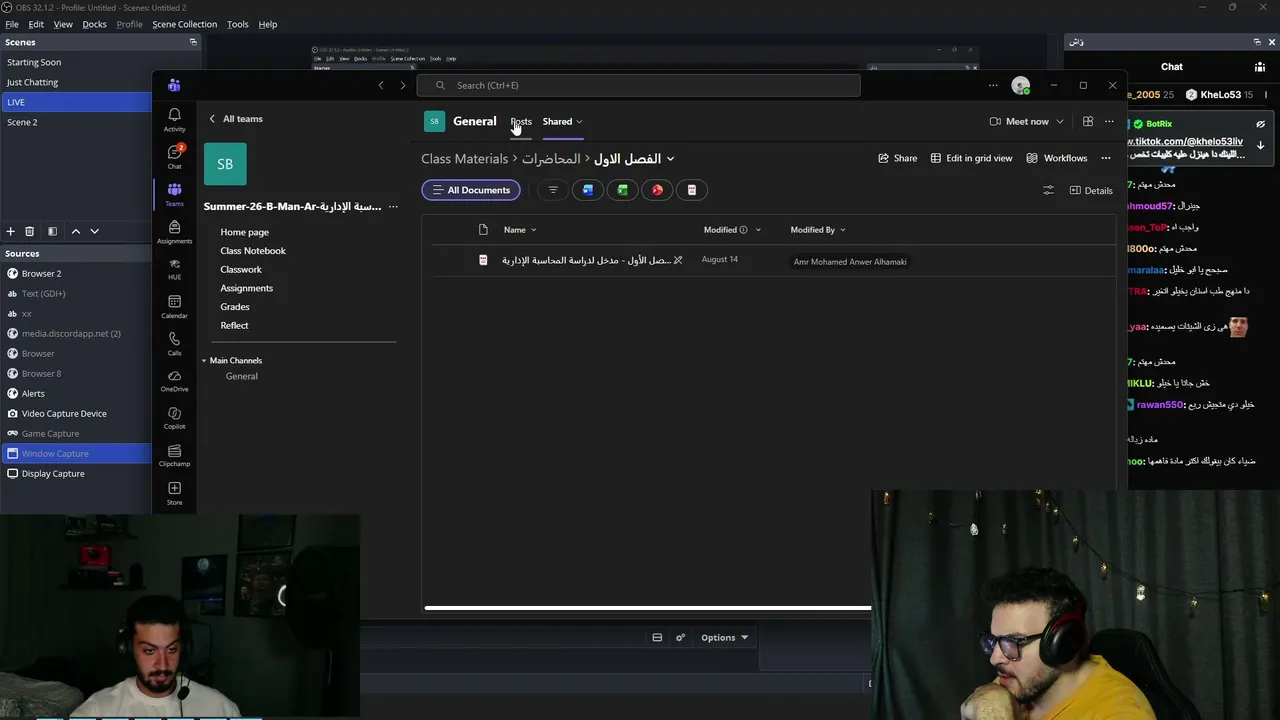
Task: Add a new scene in OBS
Action: pos(11,231)
